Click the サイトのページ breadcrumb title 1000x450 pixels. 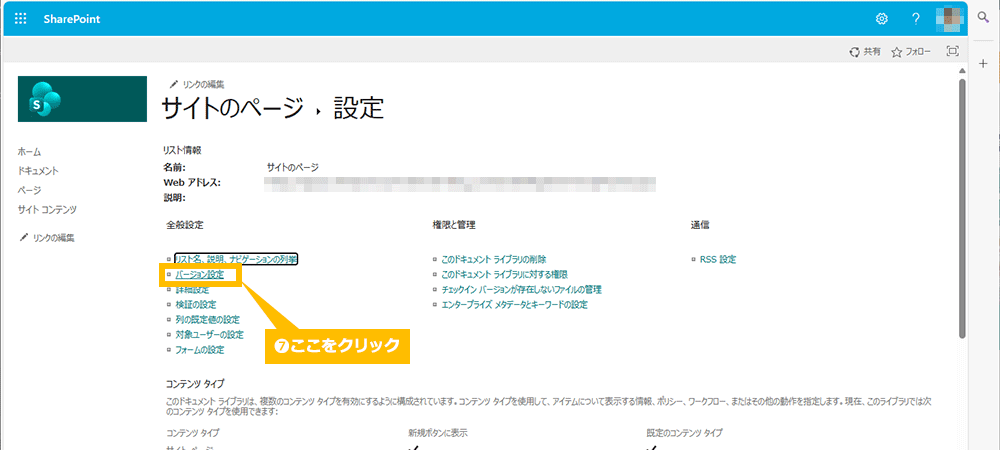232,109
